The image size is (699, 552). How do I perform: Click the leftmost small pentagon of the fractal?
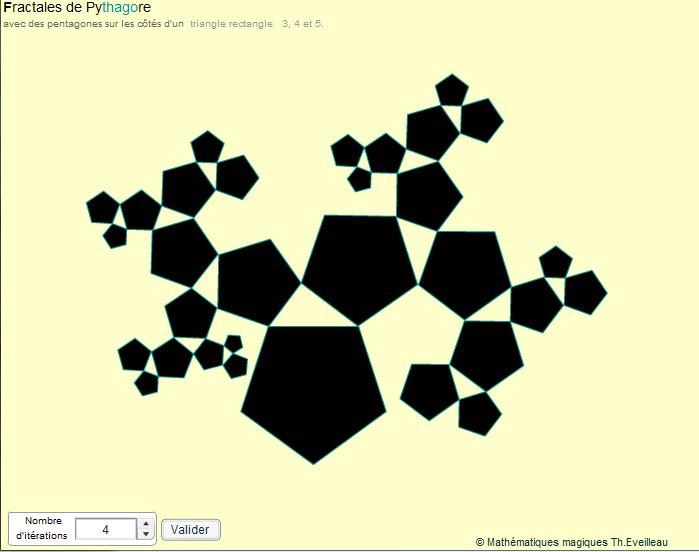click(102, 208)
